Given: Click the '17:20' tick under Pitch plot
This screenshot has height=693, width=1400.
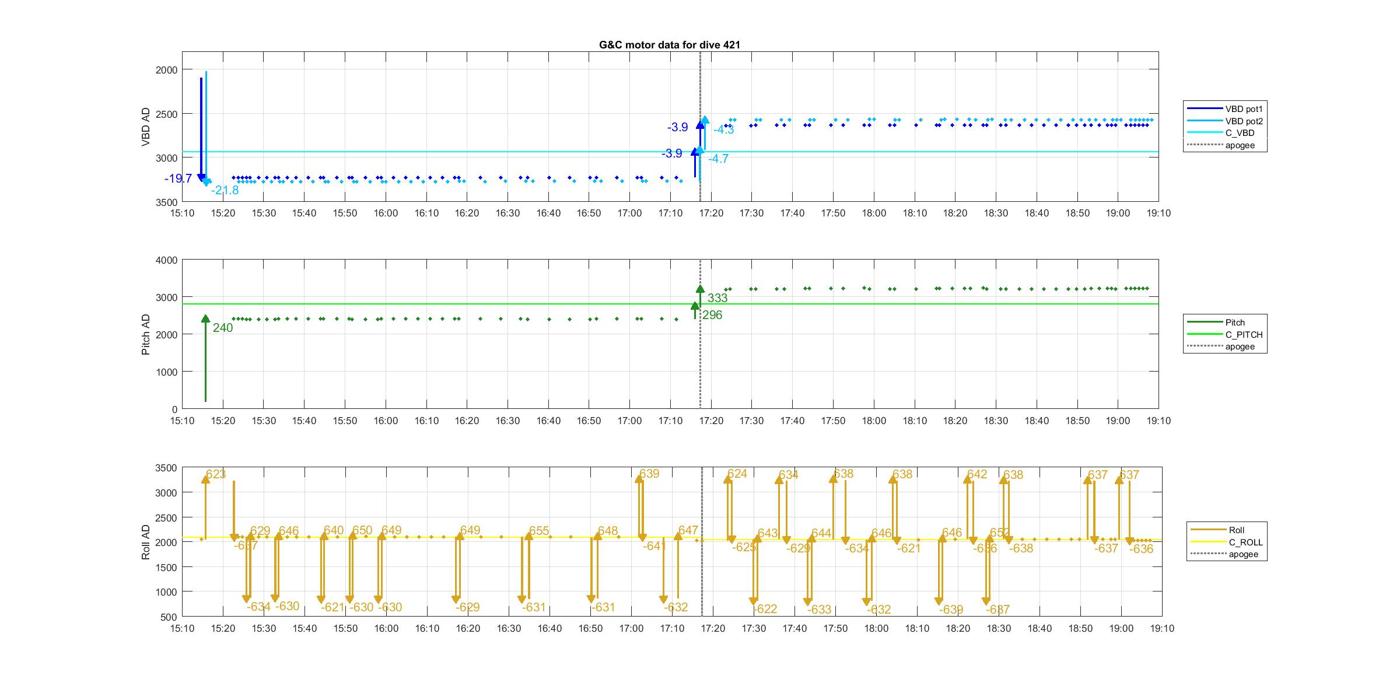Looking at the screenshot, I should pyautogui.click(x=711, y=421).
